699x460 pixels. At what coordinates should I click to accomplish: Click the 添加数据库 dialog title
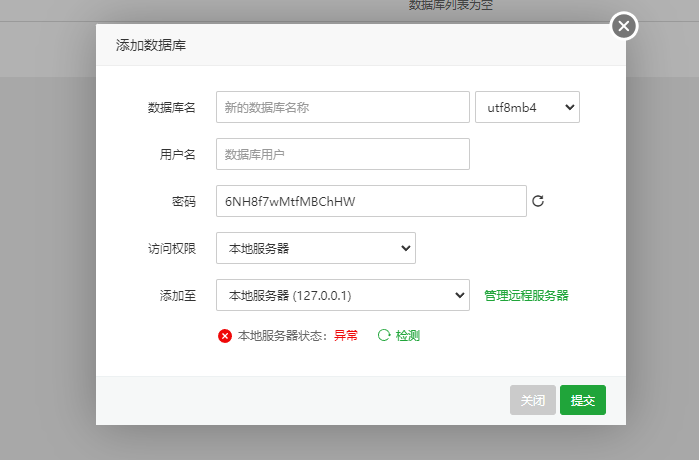click(151, 45)
